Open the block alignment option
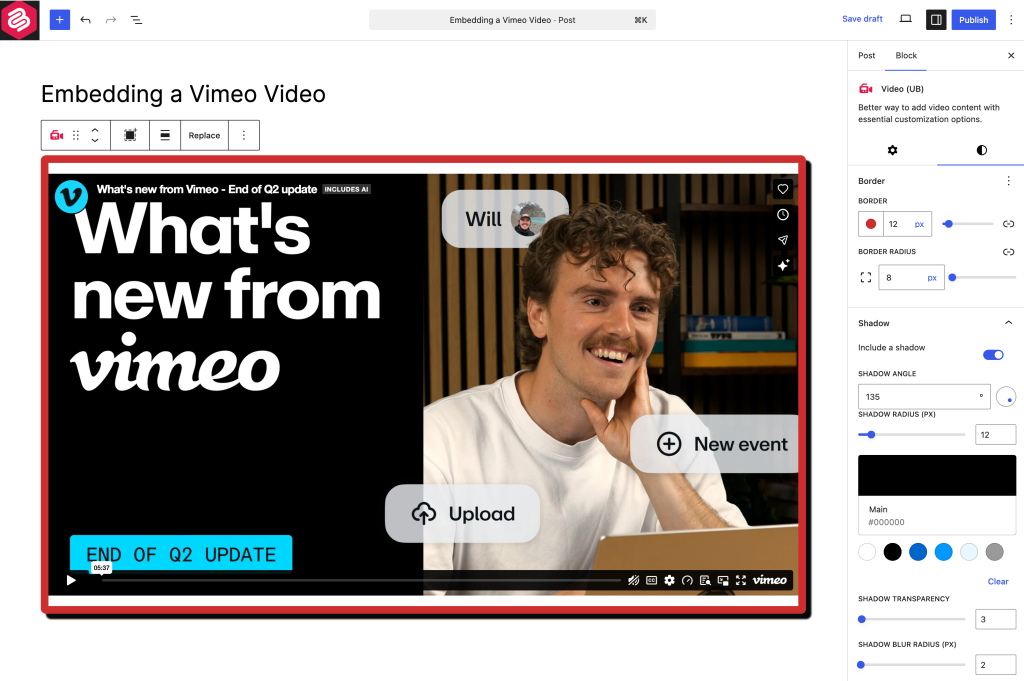This screenshot has width=1024, height=681. [x=165, y=135]
